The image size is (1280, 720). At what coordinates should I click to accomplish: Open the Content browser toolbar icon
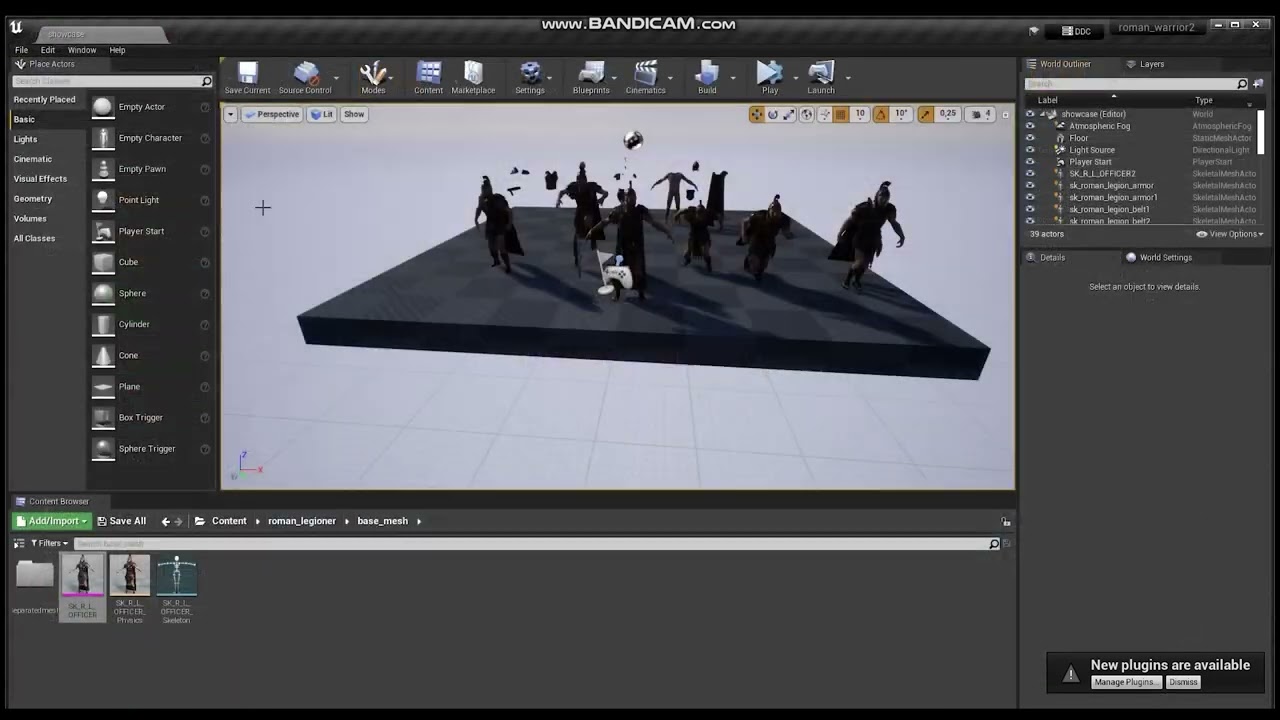point(428,77)
